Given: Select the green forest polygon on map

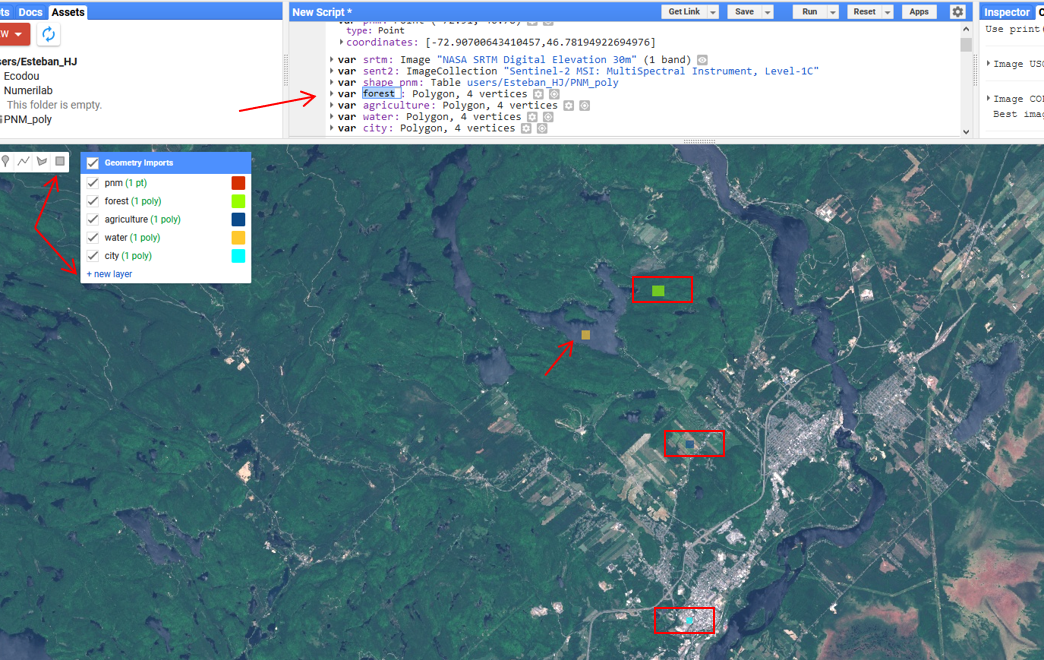Looking at the screenshot, I should coord(658,290).
